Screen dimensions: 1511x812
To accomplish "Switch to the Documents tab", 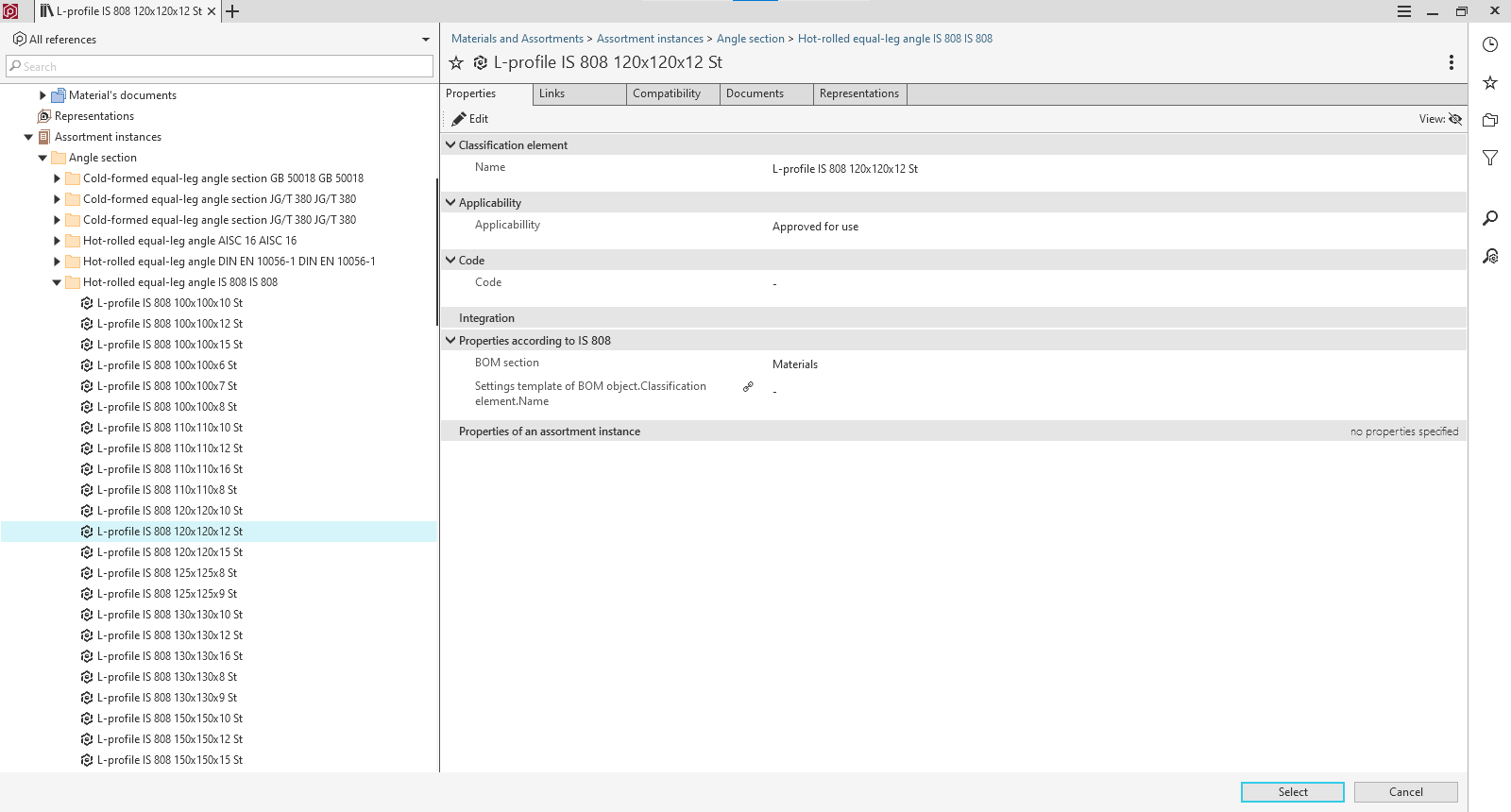I will click(766, 93).
